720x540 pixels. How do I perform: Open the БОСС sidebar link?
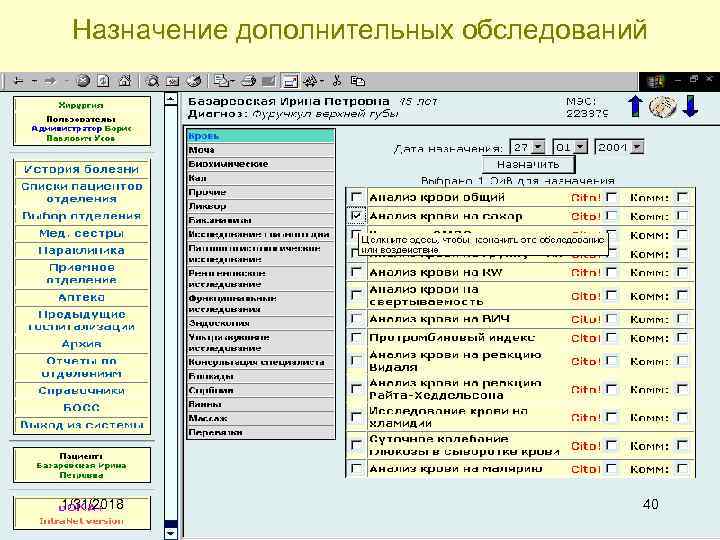[82, 408]
